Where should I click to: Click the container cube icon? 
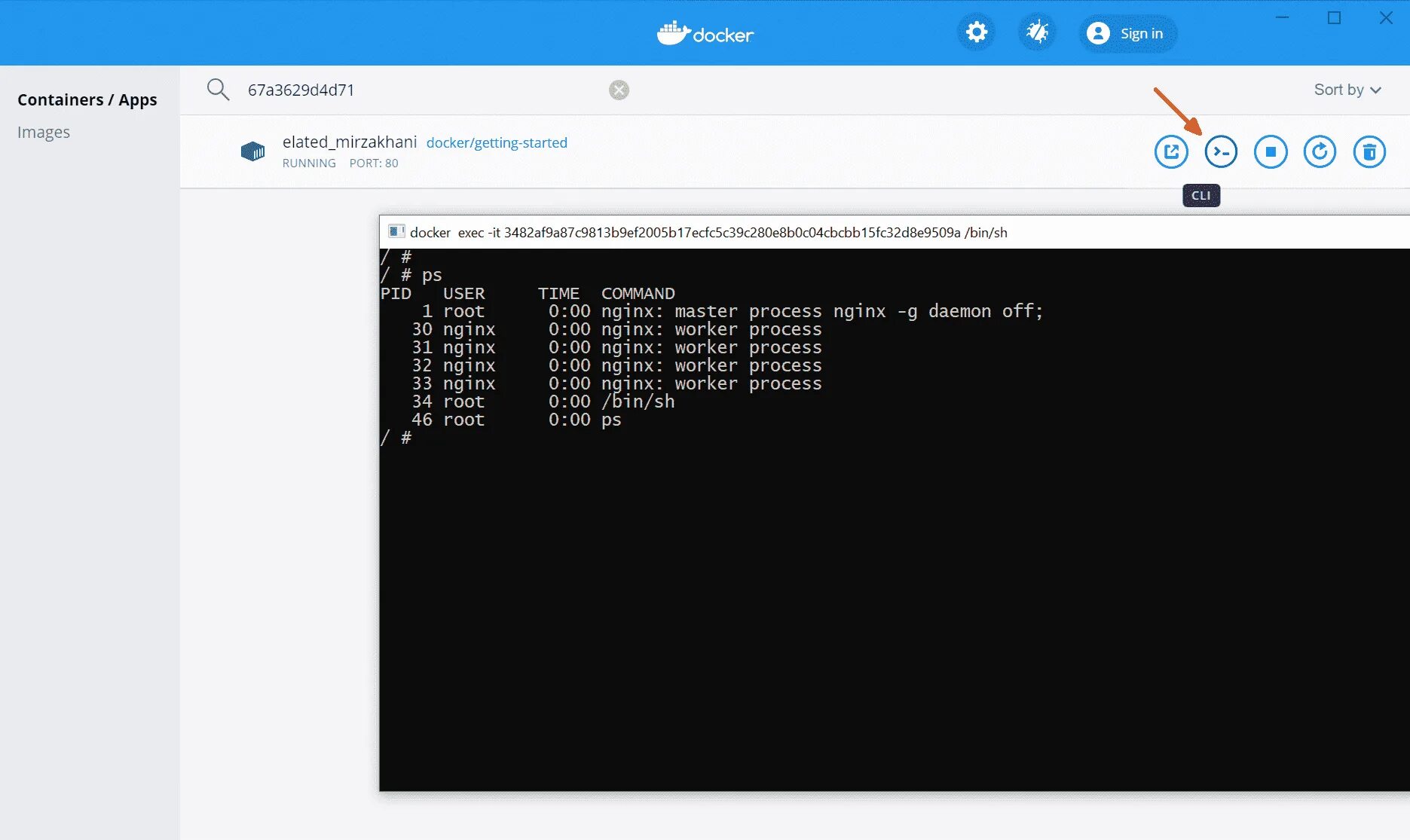(252, 151)
